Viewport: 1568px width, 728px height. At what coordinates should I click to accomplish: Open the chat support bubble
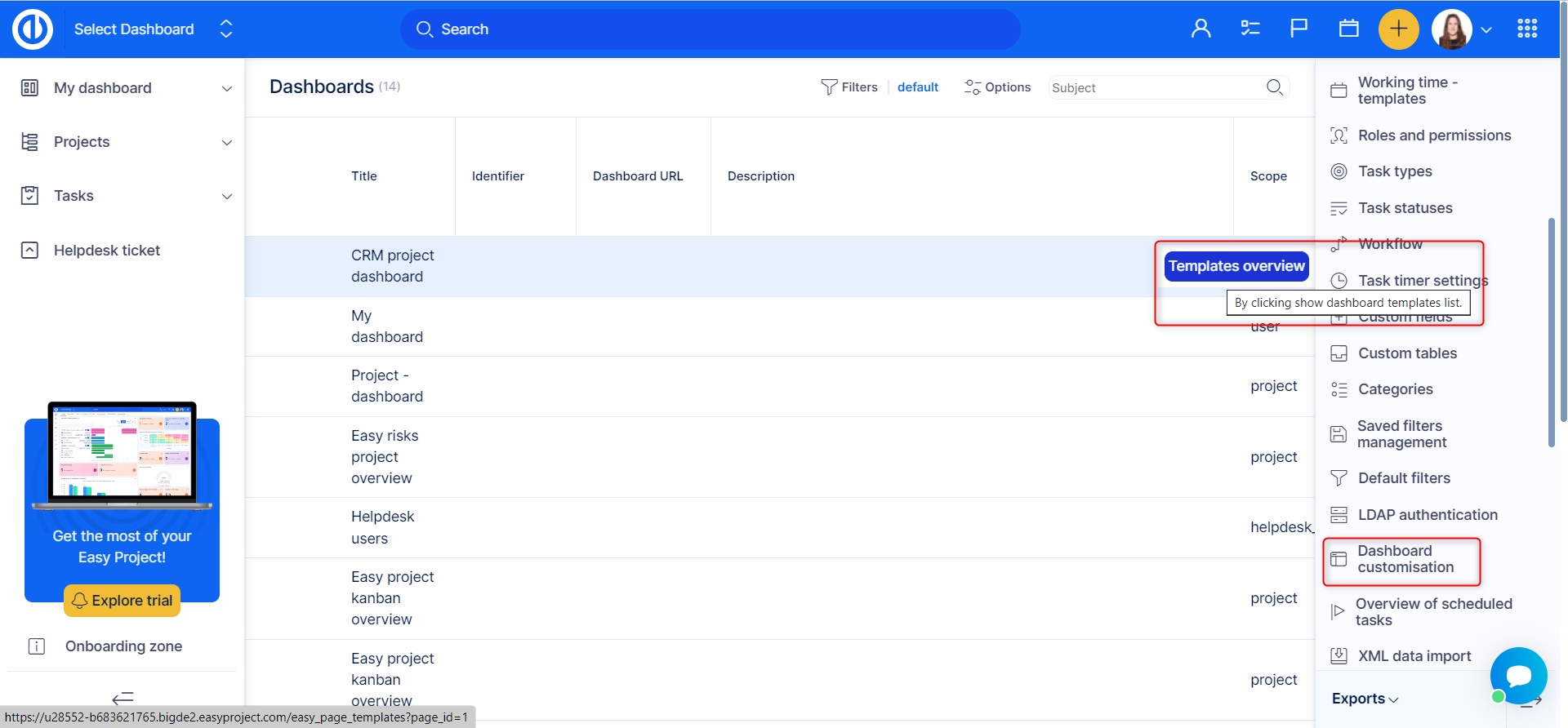coord(1518,675)
